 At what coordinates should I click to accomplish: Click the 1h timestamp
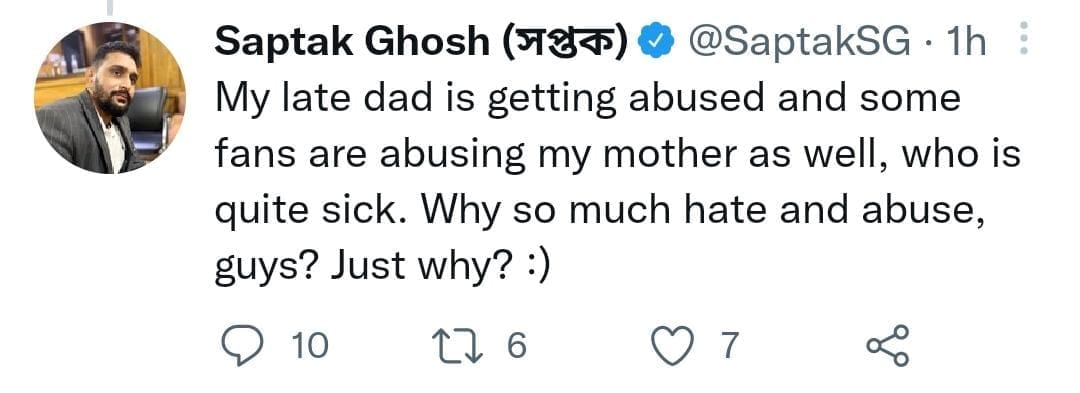coord(967,44)
